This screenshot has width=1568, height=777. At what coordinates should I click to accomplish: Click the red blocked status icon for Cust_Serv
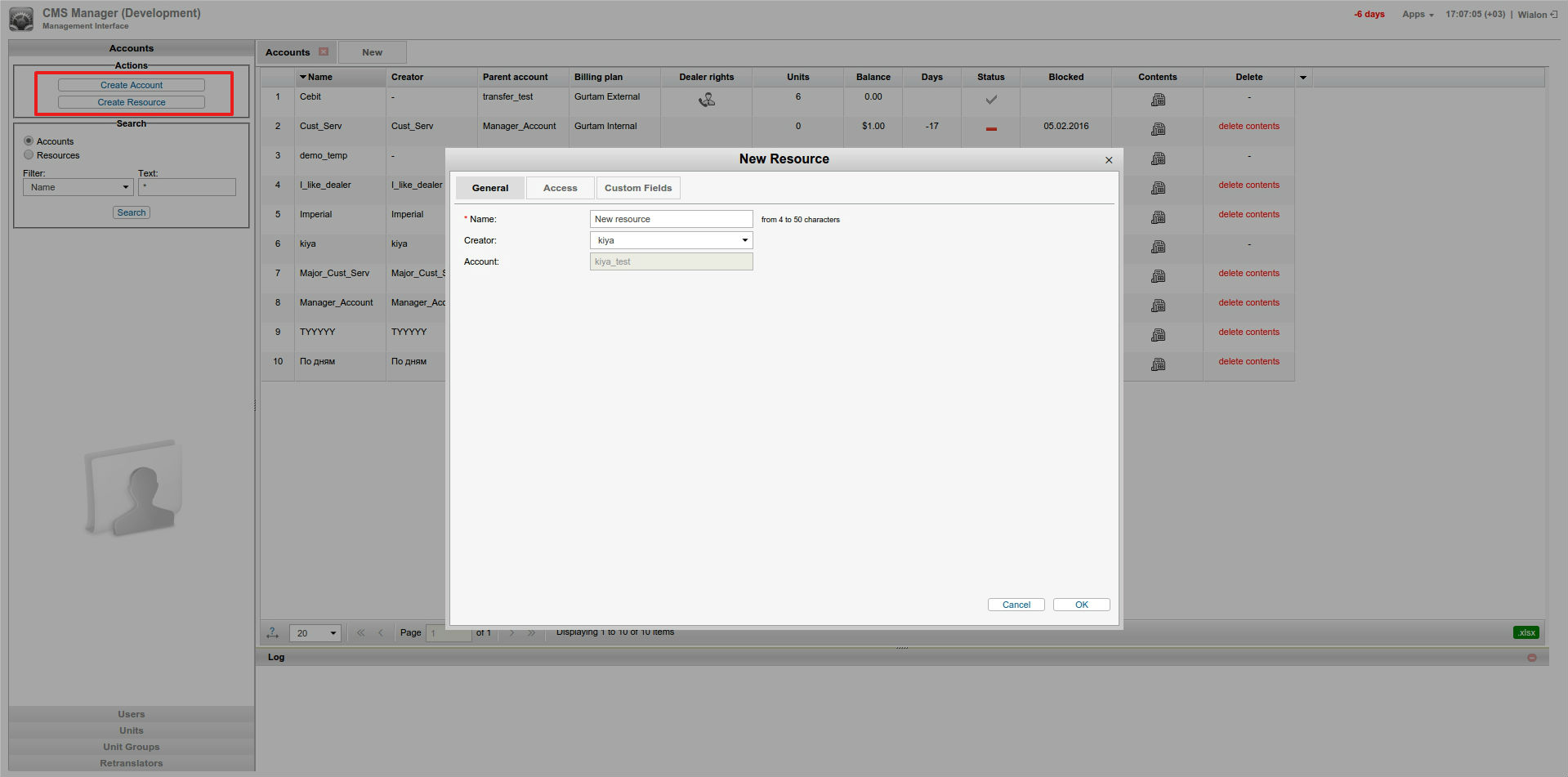[x=990, y=129]
